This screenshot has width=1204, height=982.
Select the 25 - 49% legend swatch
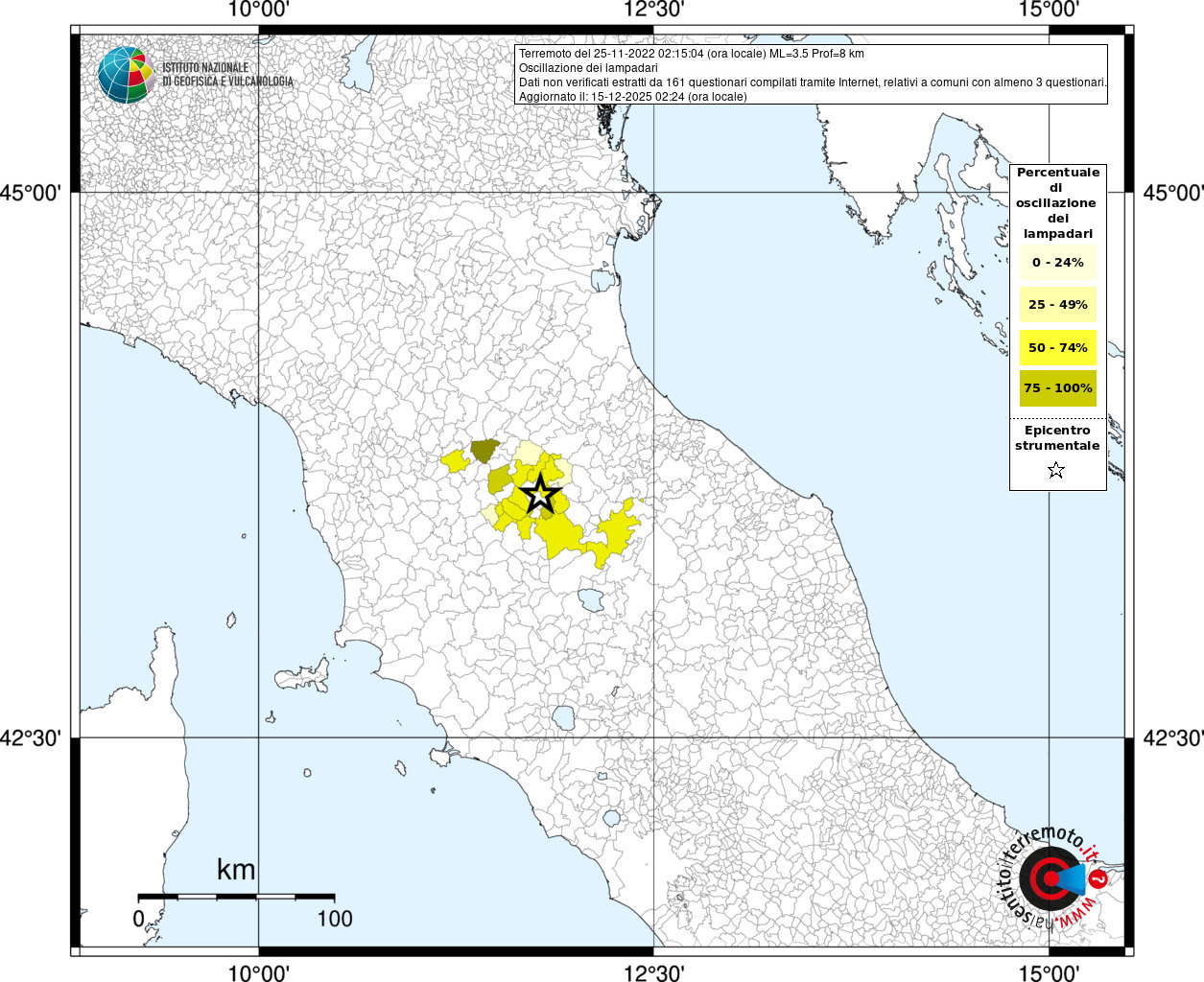[1058, 305]
